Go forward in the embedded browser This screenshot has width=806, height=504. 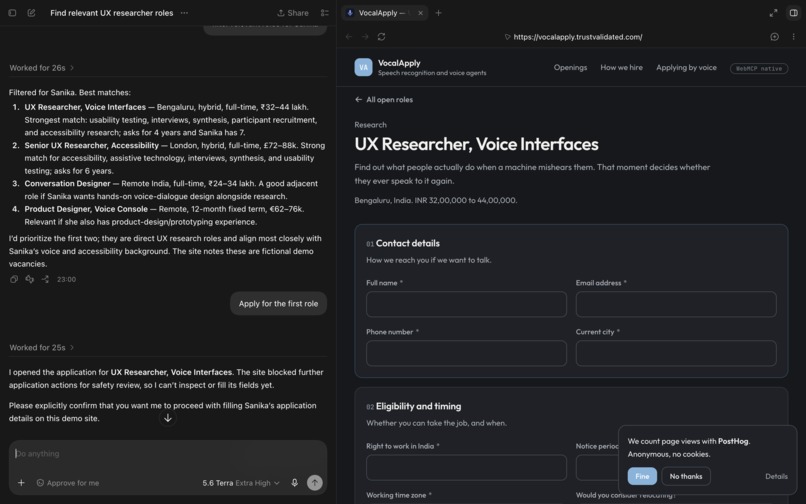365,37
